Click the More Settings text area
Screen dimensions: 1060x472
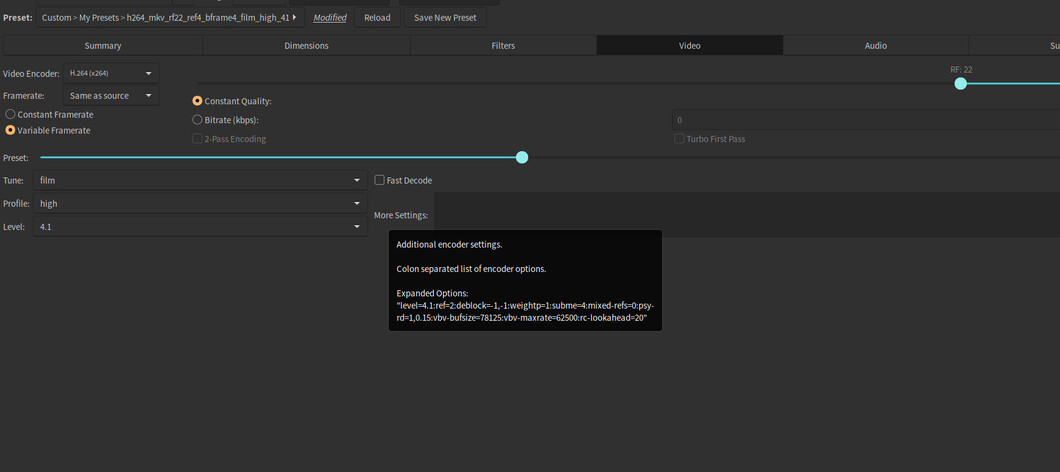coord(746,214)
